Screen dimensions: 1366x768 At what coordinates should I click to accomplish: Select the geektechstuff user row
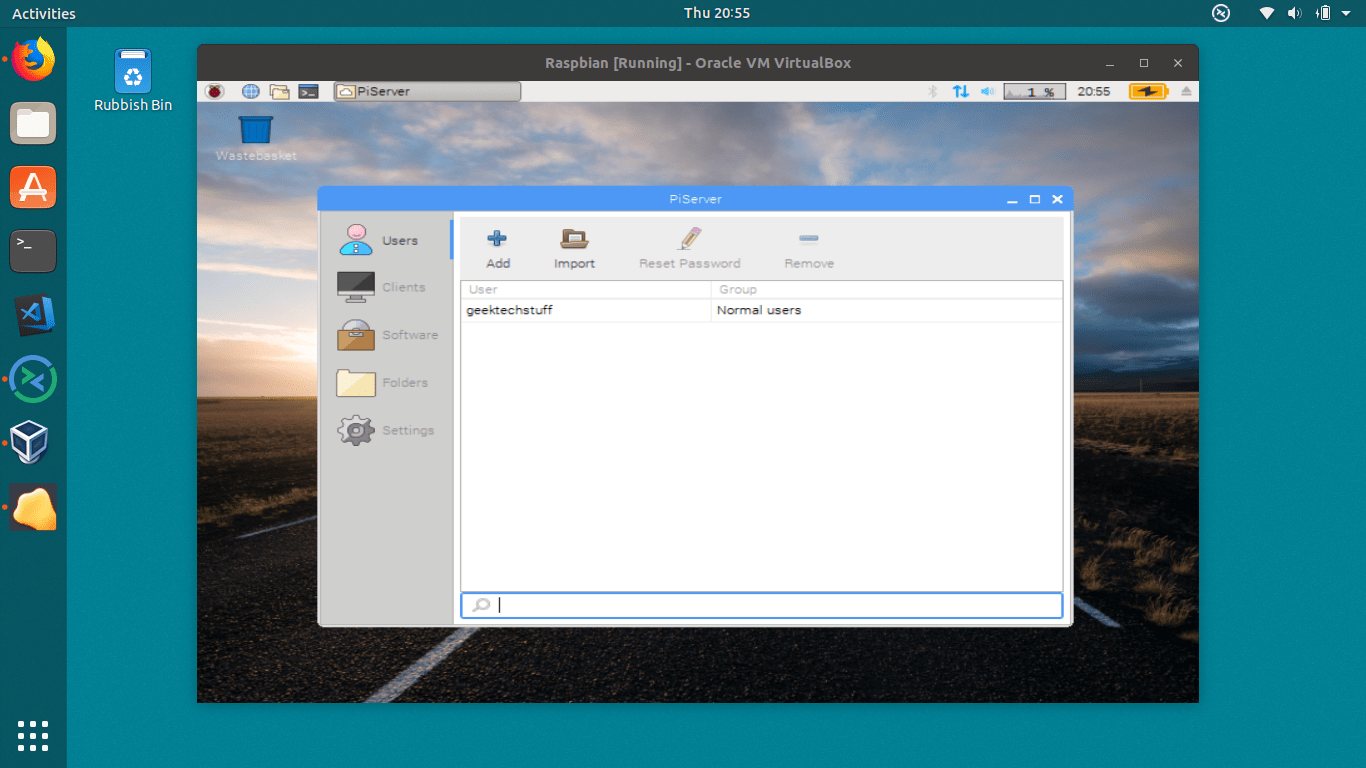585,310
